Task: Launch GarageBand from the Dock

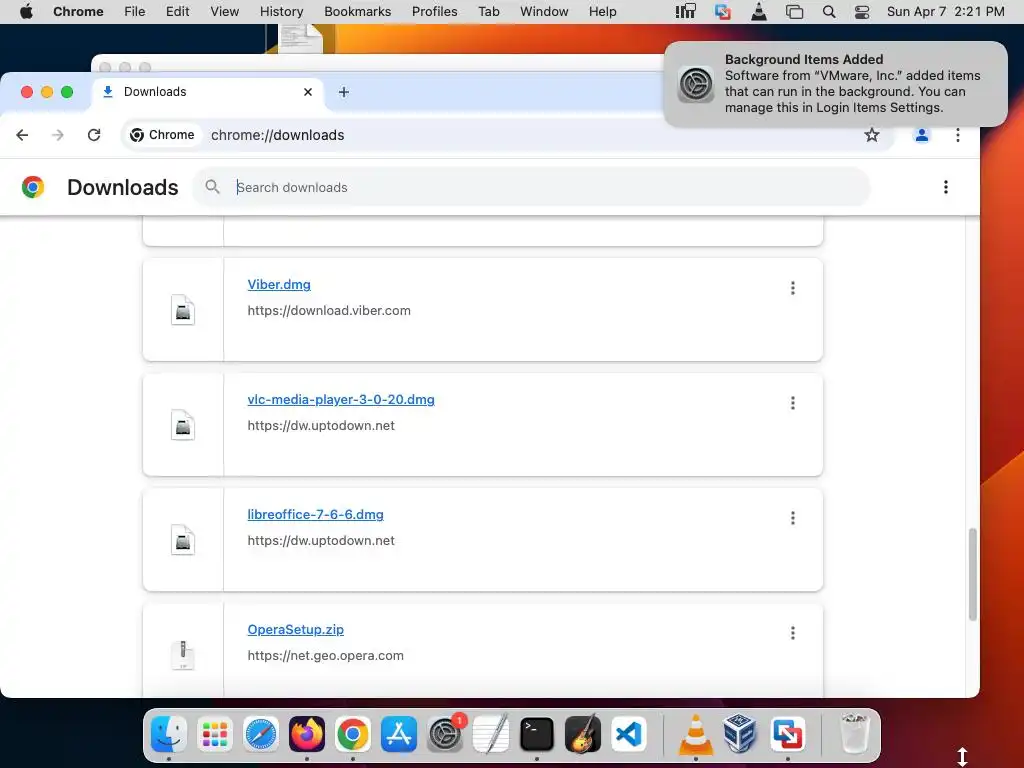Action: [583, 734]
